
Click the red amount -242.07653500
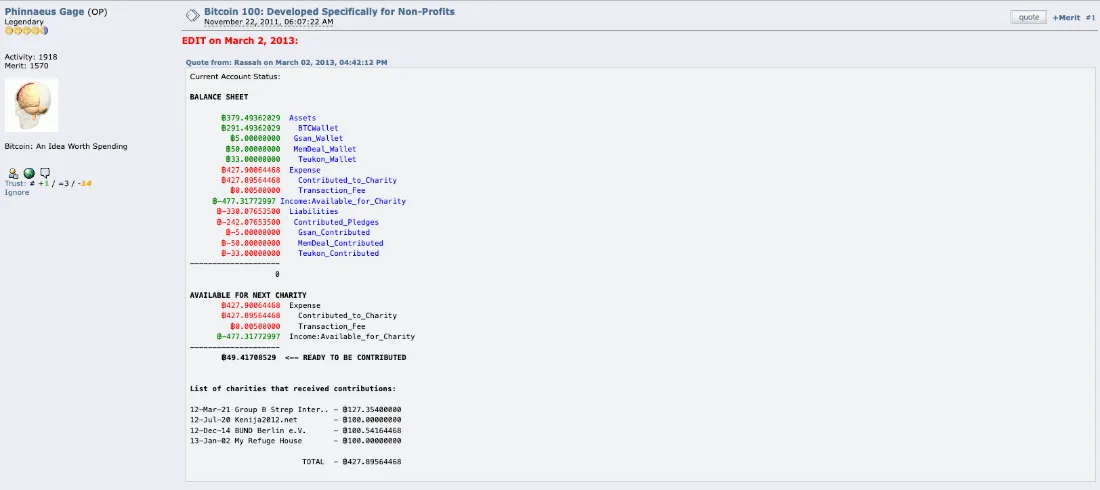[x=248, y=222]
